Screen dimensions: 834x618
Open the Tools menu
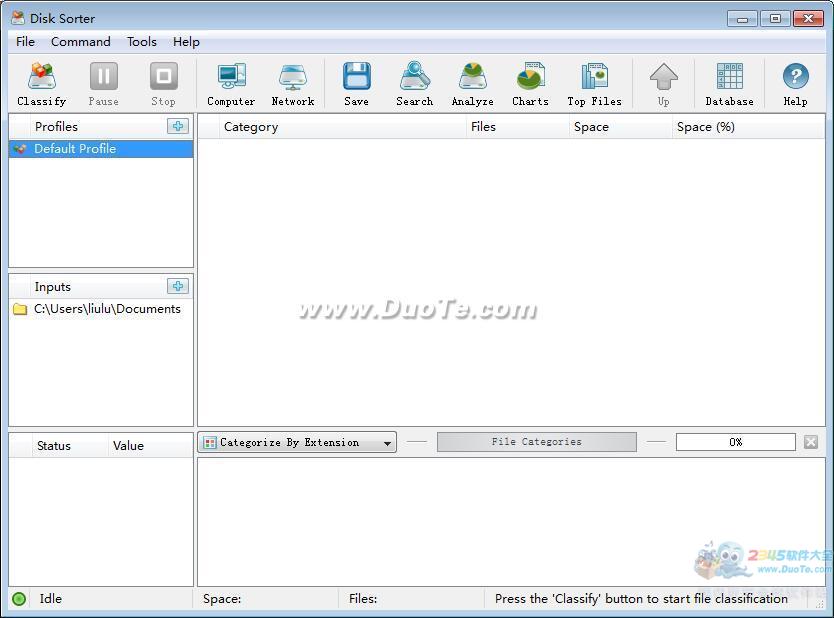(x=141, y=41)
